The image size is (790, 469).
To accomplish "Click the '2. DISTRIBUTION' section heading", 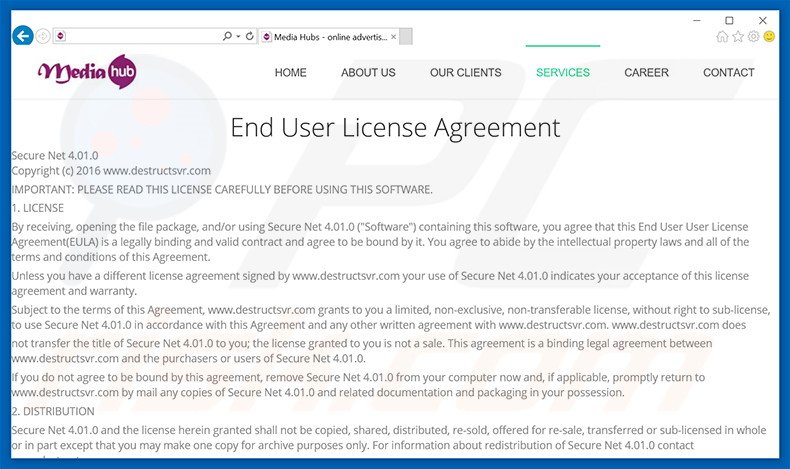I will click(53, 411).
